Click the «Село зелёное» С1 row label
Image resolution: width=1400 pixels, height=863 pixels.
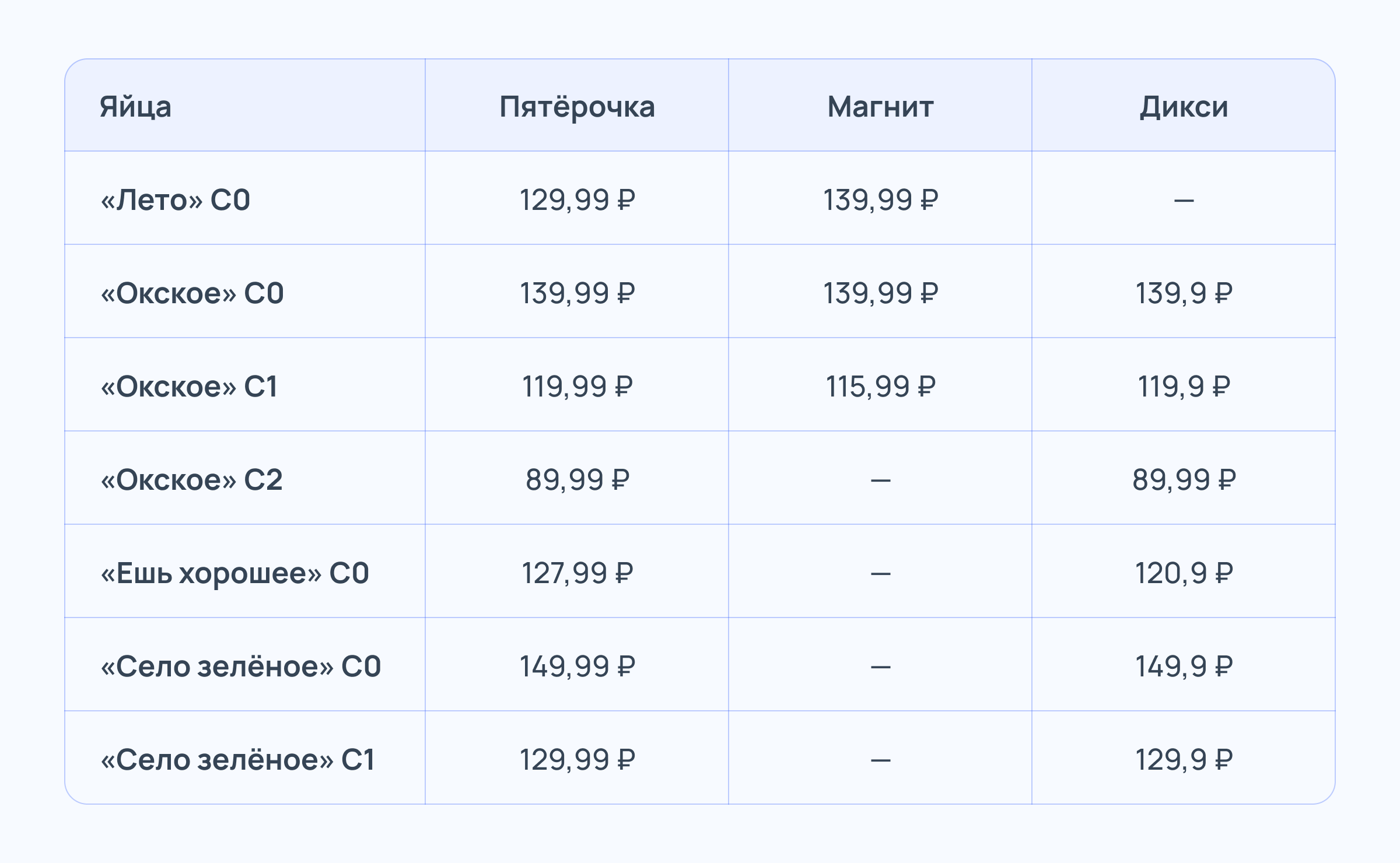click(237, 760)
